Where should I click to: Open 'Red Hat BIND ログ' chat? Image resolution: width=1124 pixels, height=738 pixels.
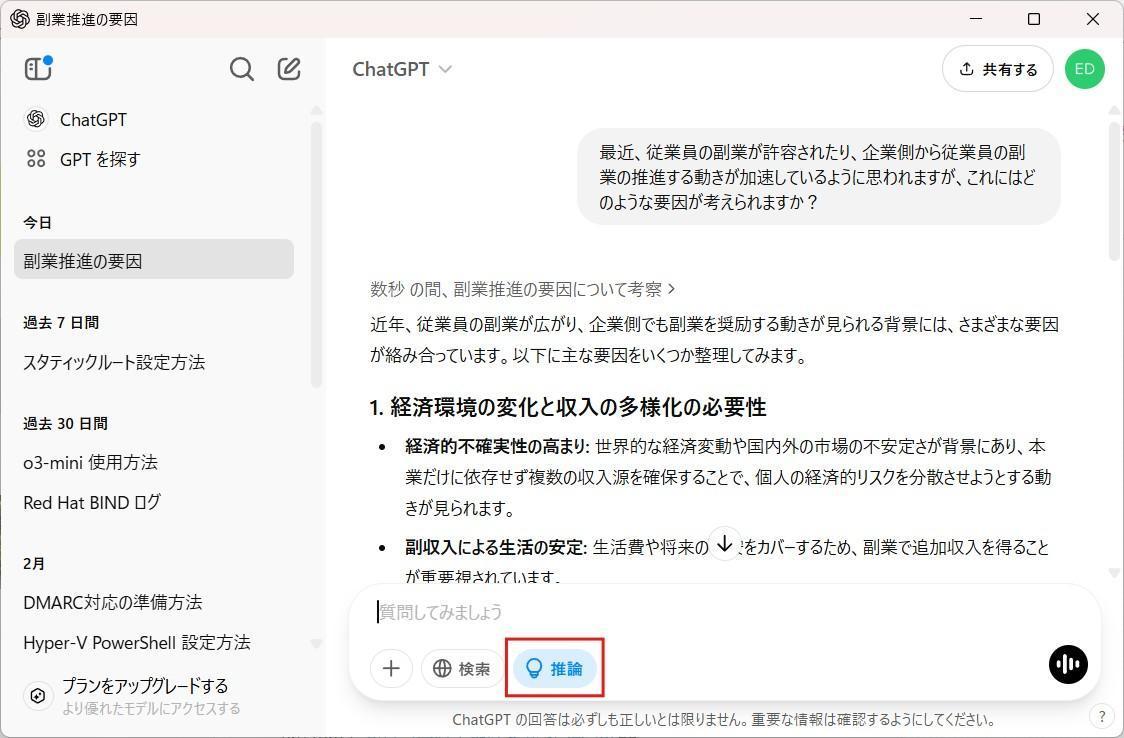point(92,503)
